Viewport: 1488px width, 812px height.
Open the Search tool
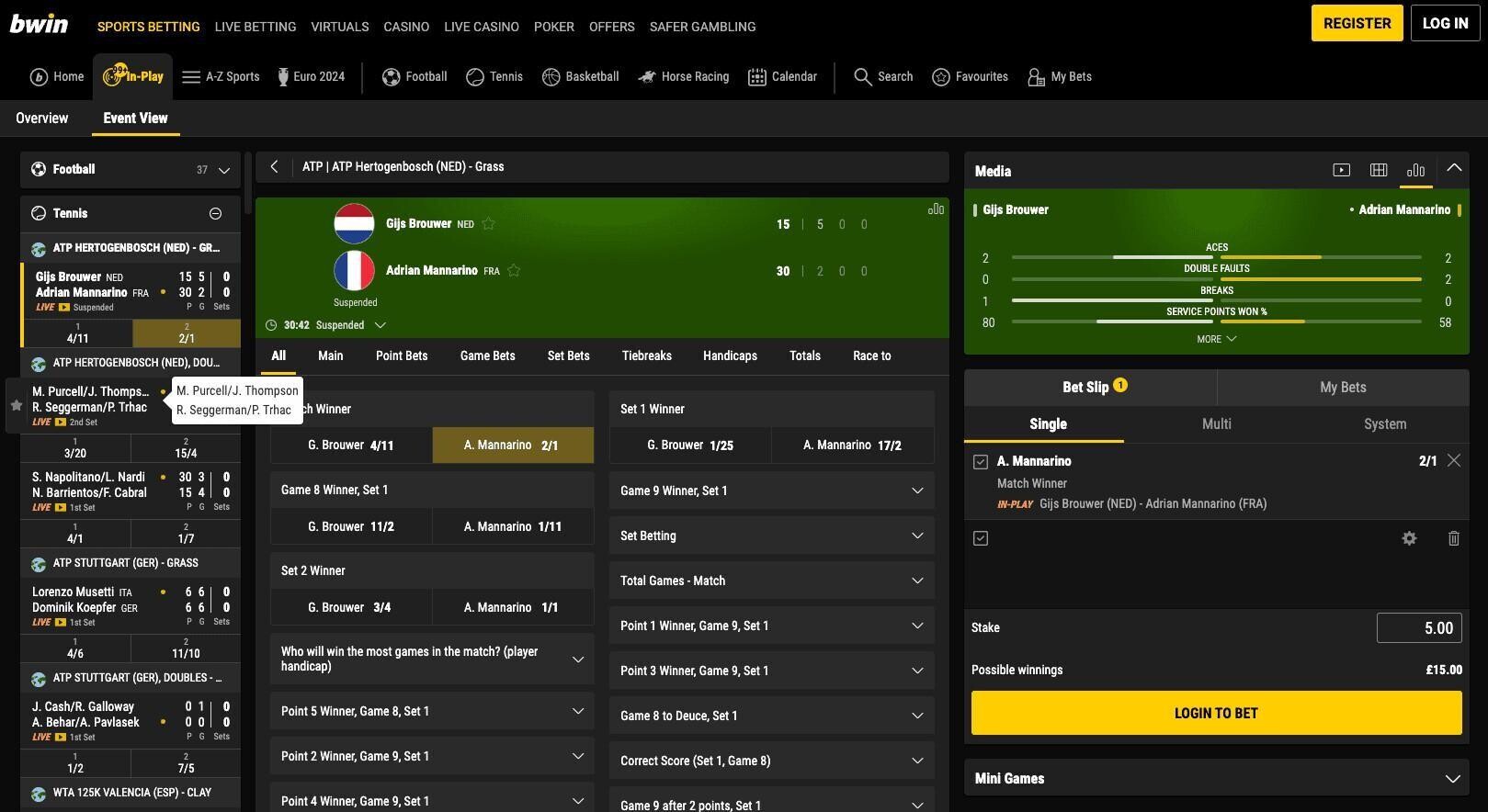(x=883, y=77)
